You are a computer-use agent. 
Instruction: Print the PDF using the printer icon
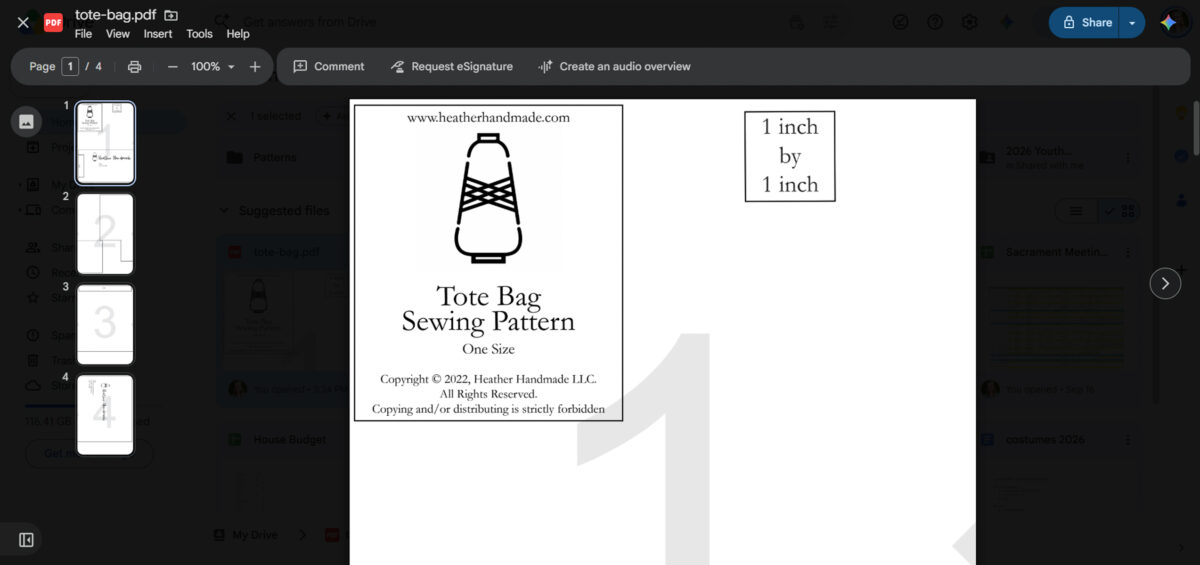pos(135,67)
